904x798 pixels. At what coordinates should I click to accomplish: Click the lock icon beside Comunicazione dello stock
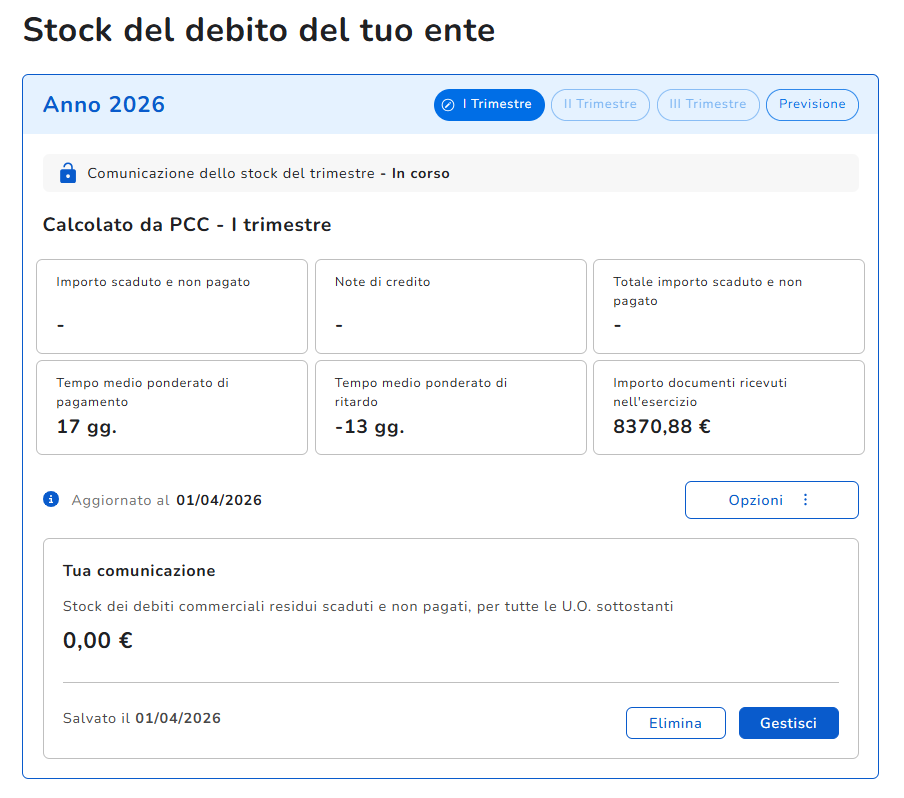tap(68, 173)
